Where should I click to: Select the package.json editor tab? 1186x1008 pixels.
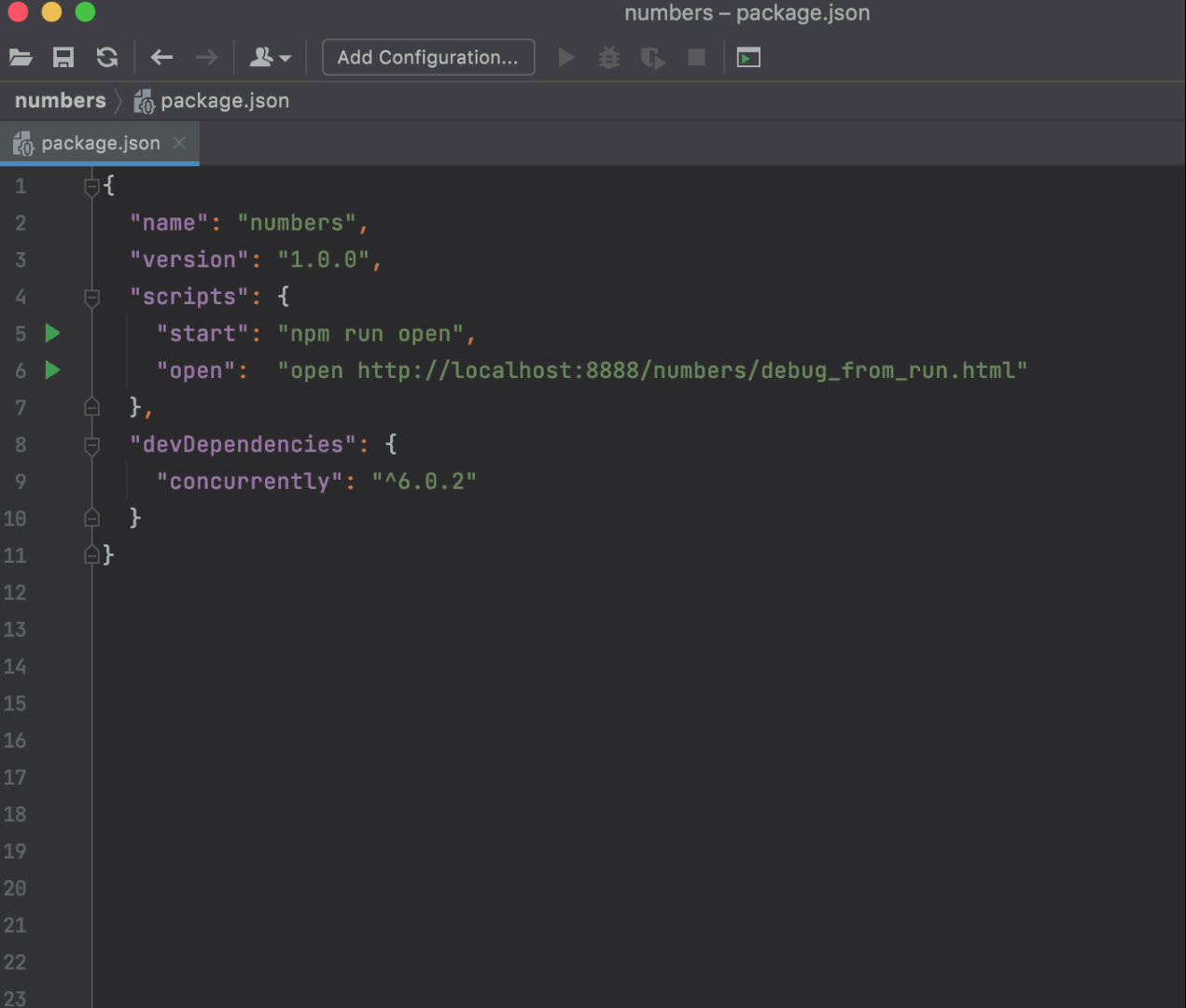[x=100, y=144]
